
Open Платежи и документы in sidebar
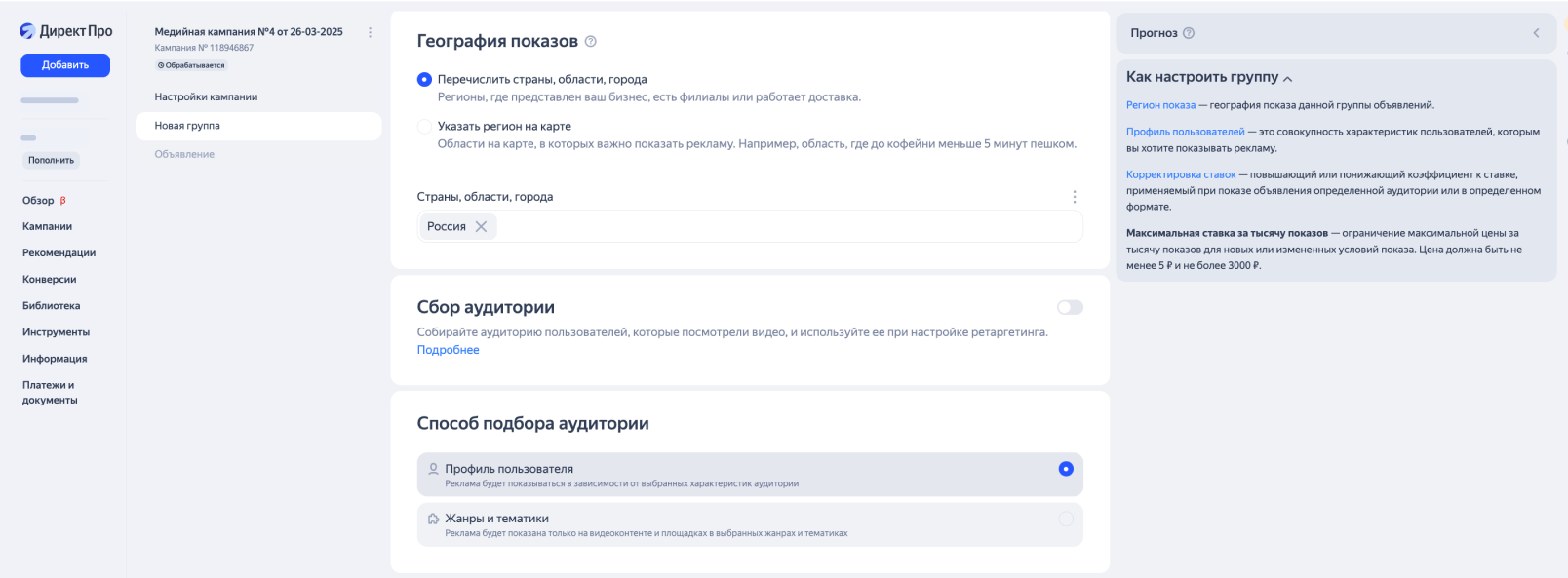(x=50, y=393)
